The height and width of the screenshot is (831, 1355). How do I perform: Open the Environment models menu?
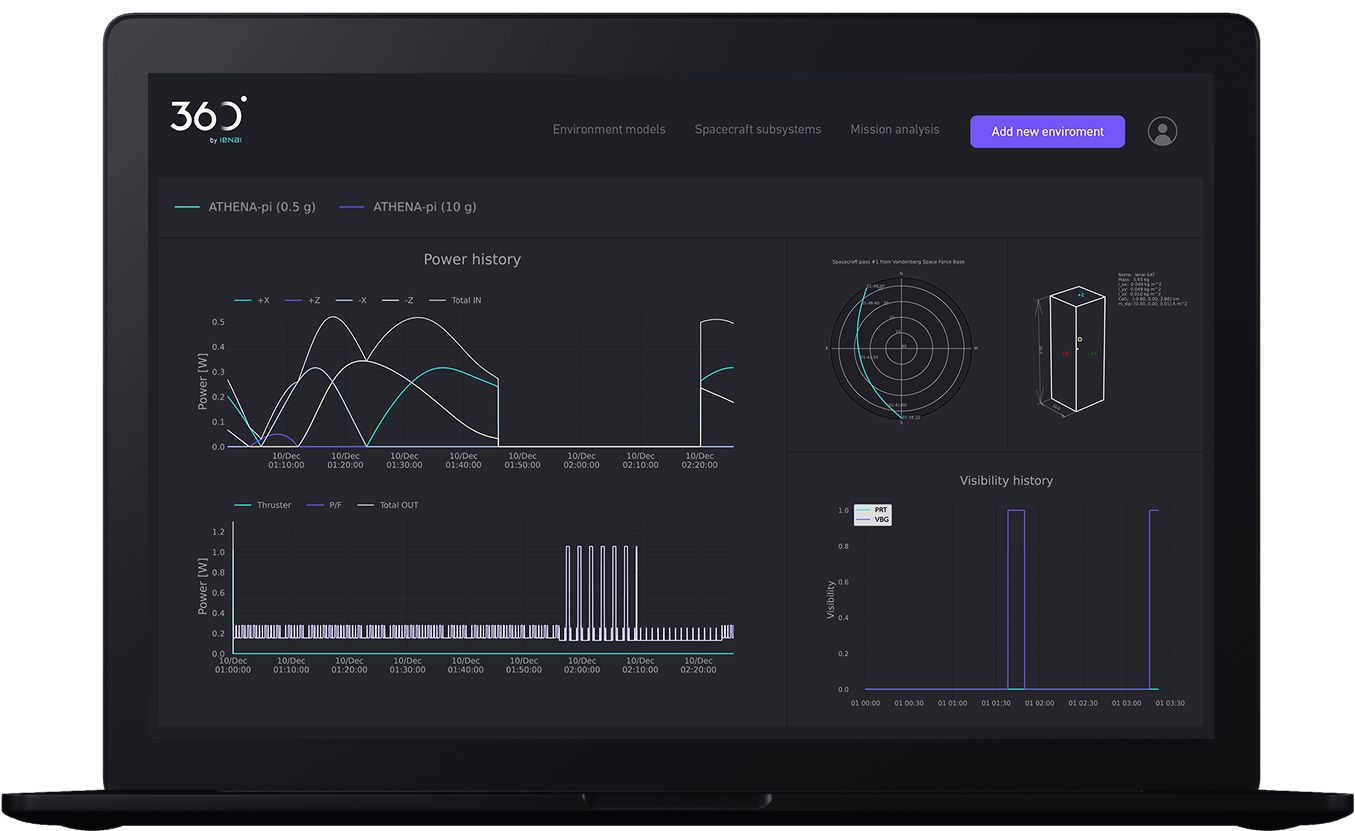point(608,130)
